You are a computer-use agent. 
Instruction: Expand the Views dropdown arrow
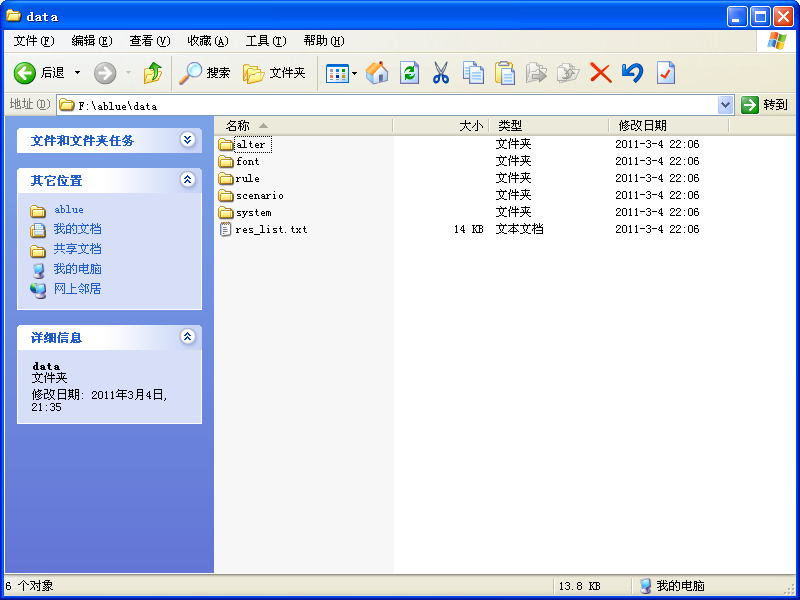coord(355,73)
